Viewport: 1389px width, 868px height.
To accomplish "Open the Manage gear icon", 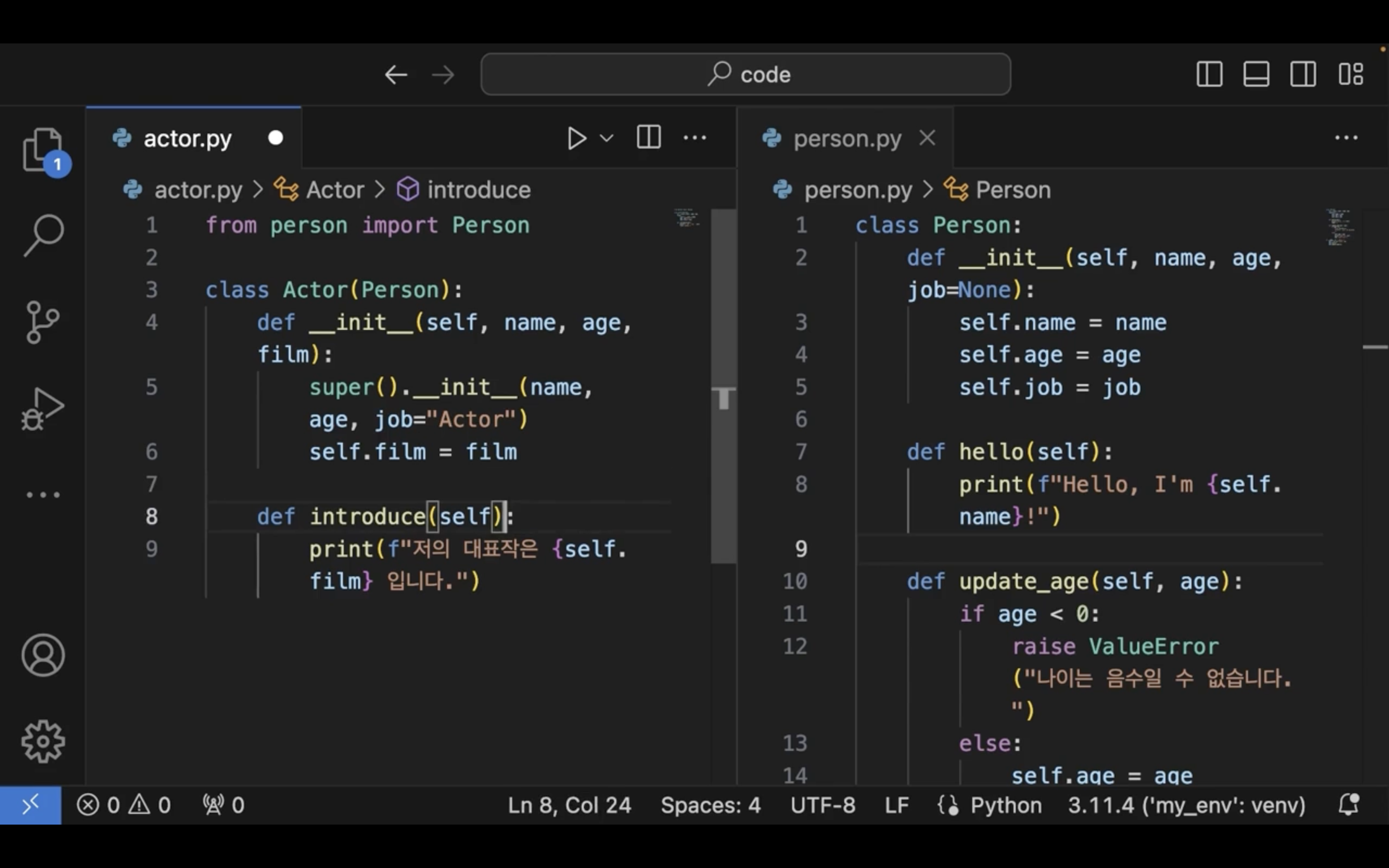I will (43, 741).
